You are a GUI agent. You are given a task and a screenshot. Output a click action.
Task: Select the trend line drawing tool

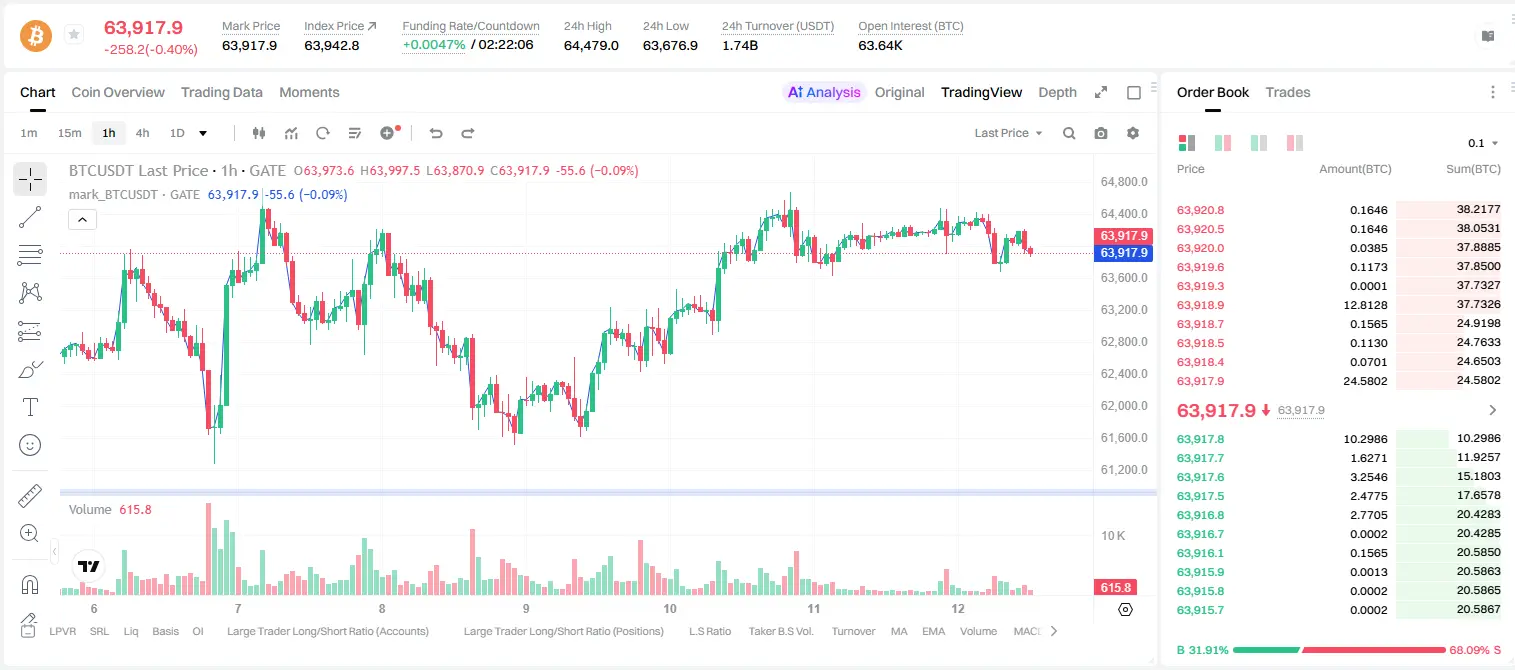[30, 217]
